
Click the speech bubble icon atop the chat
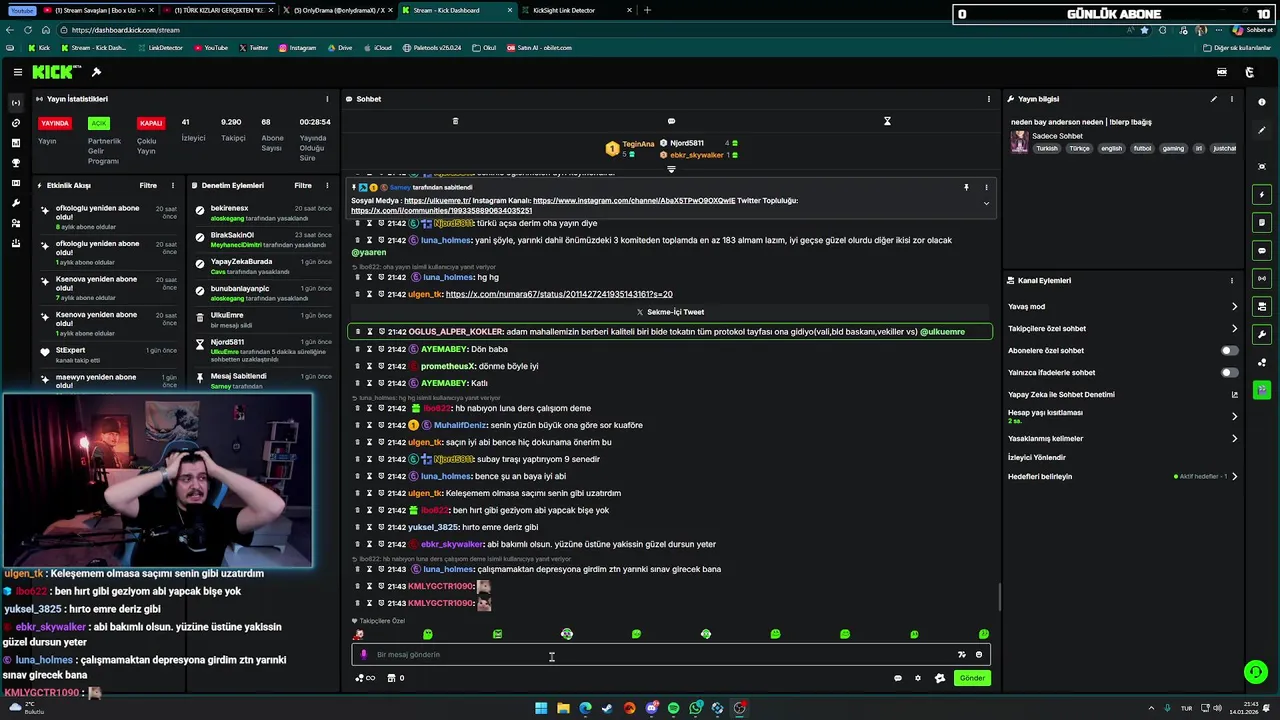(x=671, y=121)
